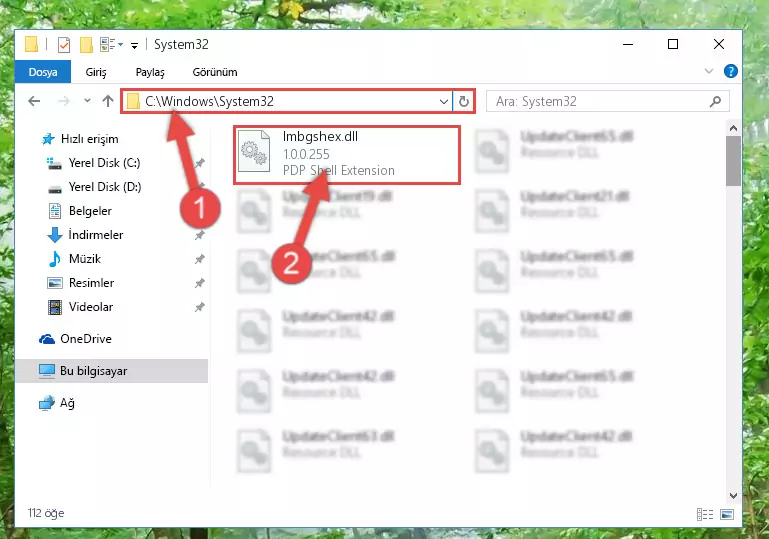This screenshot has height=539, width=769.
Task: Open Yerel Disk (D:) in sidebar
Action: click(x=105, y=187)
